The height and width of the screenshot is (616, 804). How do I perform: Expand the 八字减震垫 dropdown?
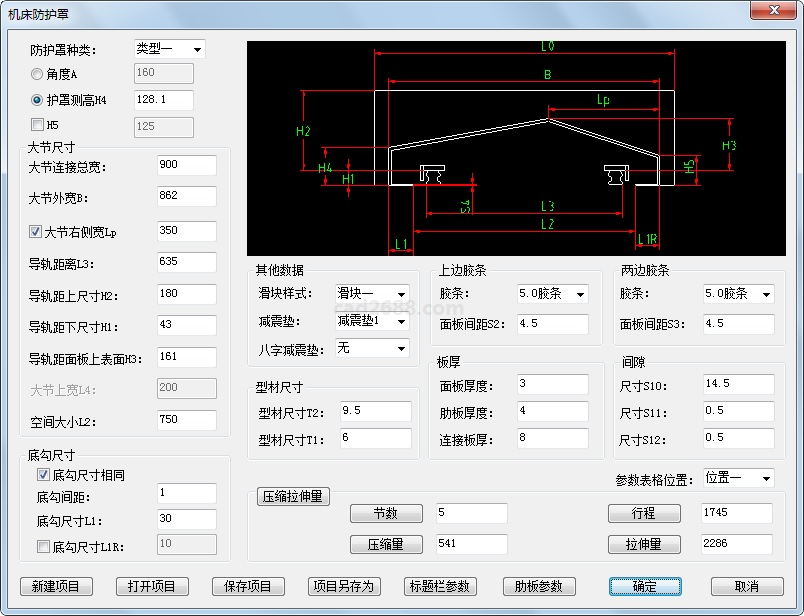point(372,348)
